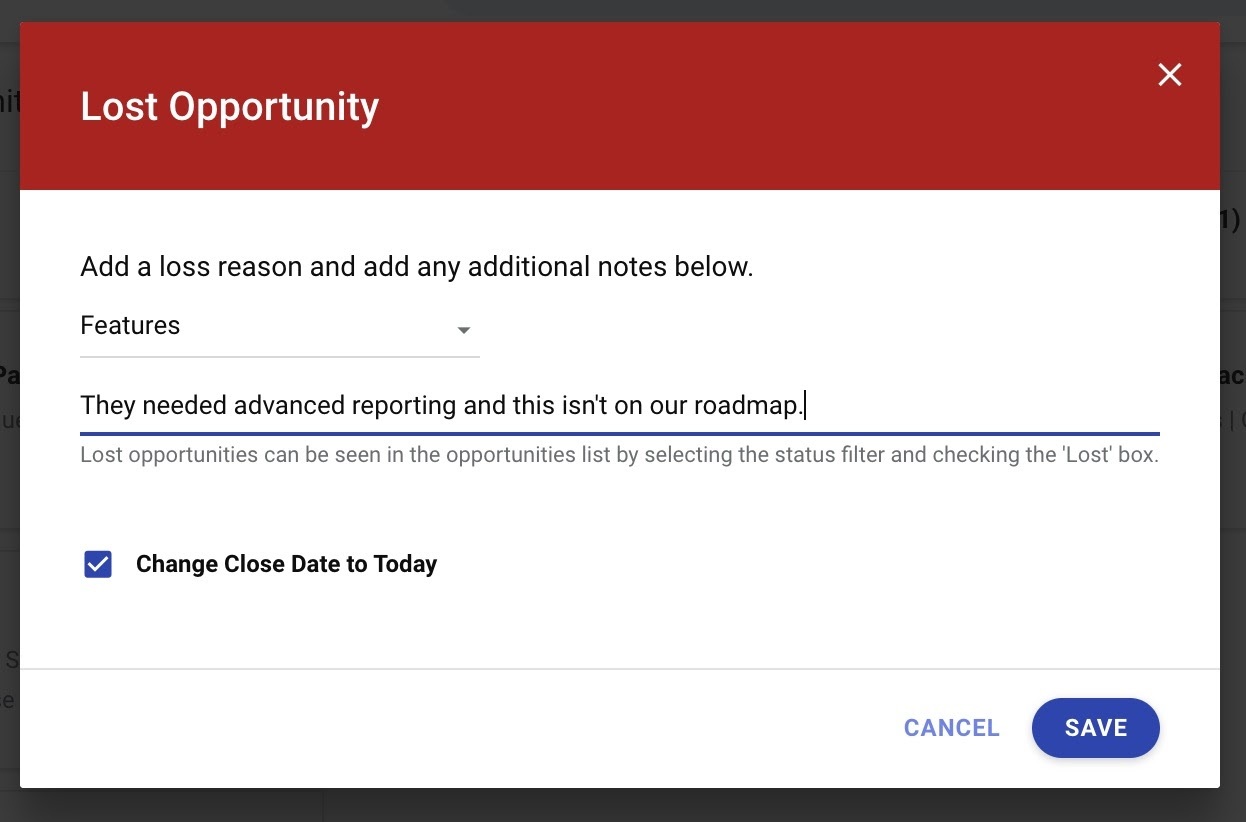Click the 'Add a loss reason' instruction text
Image resolution: width=1246 pixels, height=822 pixels.
click(417, 267)
